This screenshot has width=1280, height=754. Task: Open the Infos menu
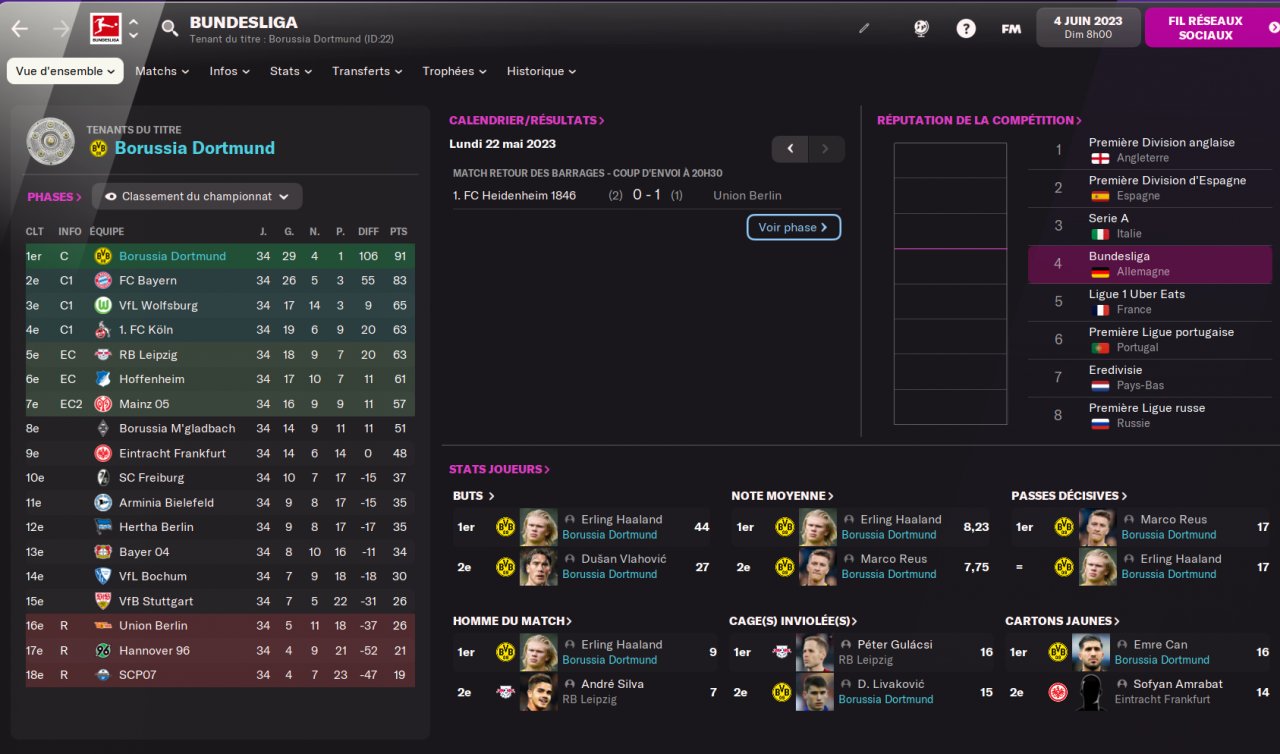click(229, 71)
